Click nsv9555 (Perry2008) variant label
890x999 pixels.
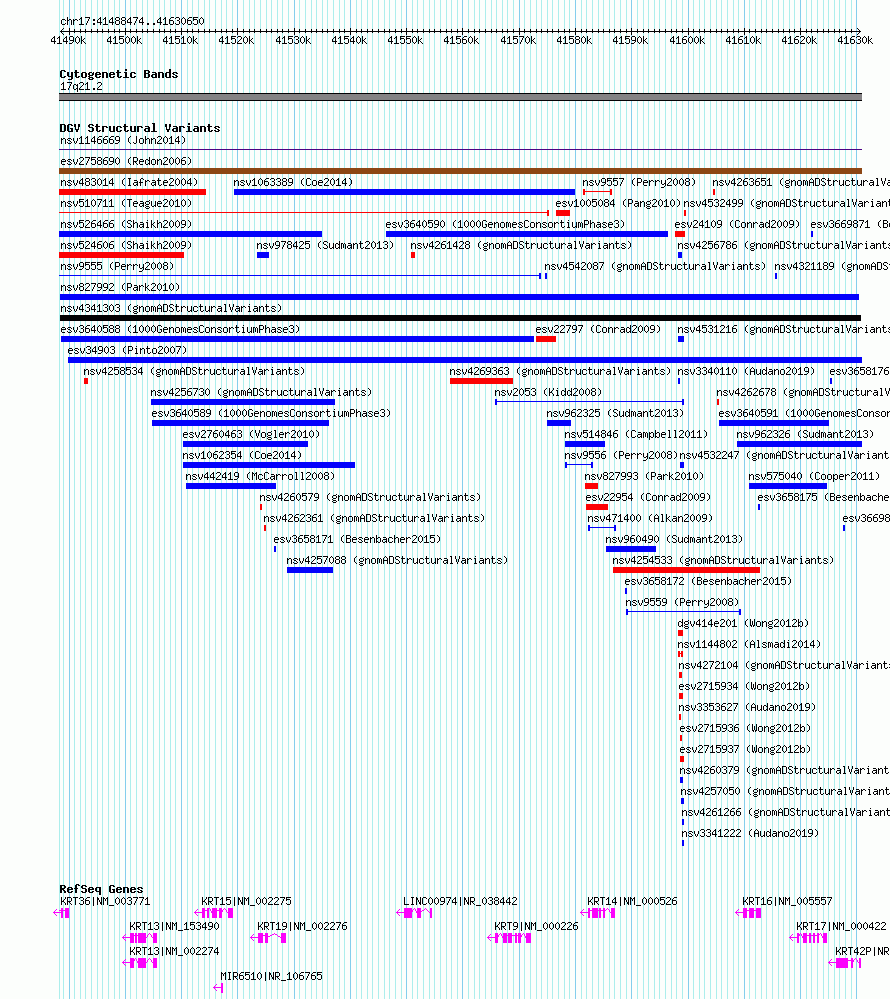click(117, 266)
